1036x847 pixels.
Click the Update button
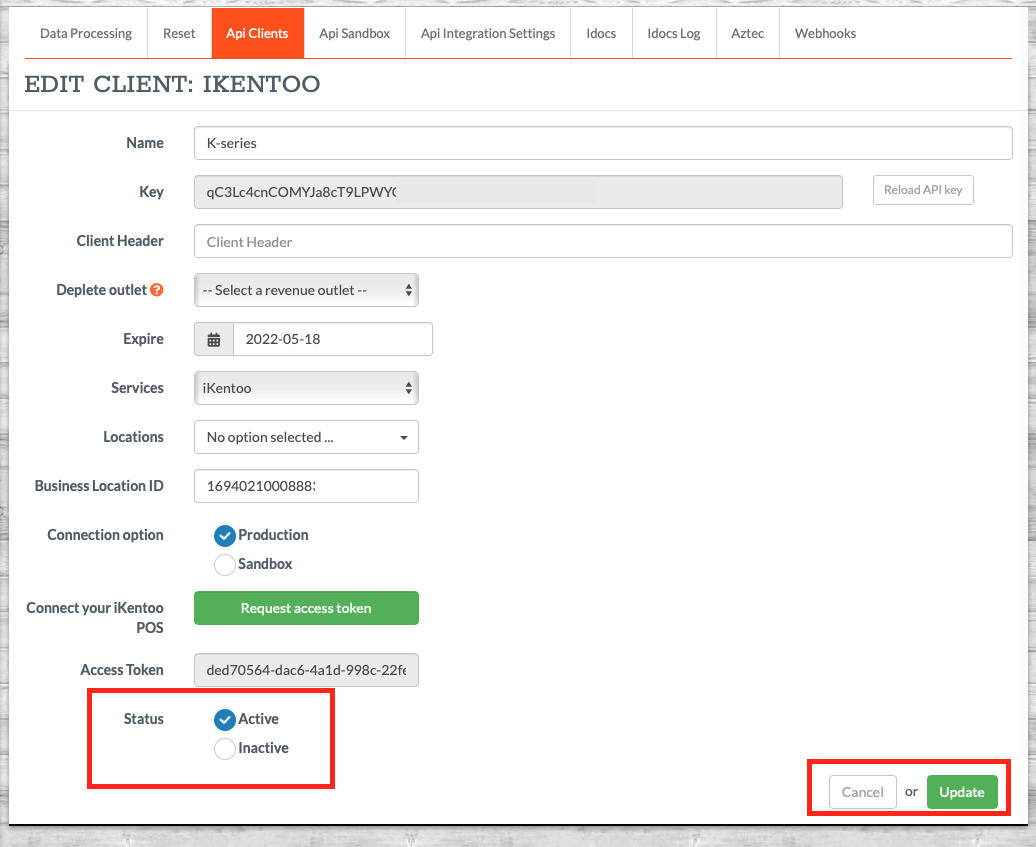point(962,792)
